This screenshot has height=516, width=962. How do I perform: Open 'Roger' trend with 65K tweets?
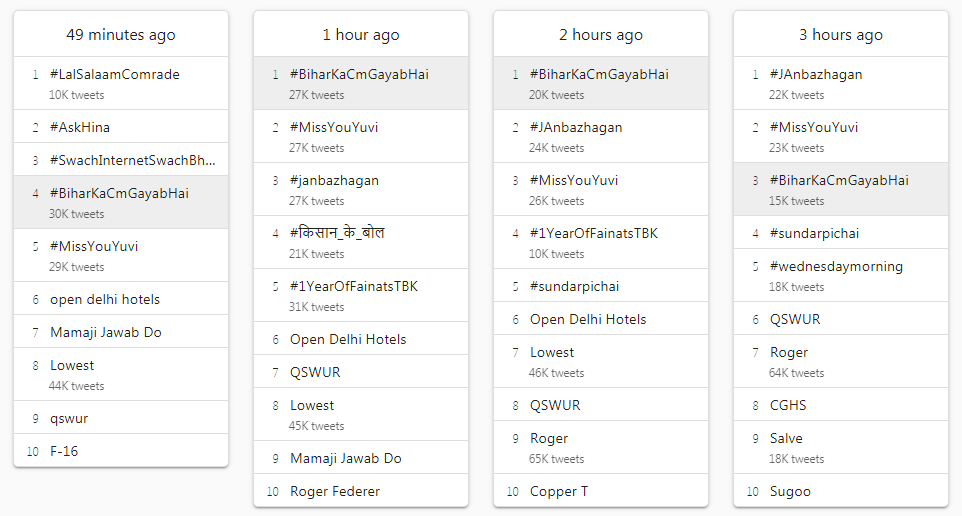tap(601, 447)
